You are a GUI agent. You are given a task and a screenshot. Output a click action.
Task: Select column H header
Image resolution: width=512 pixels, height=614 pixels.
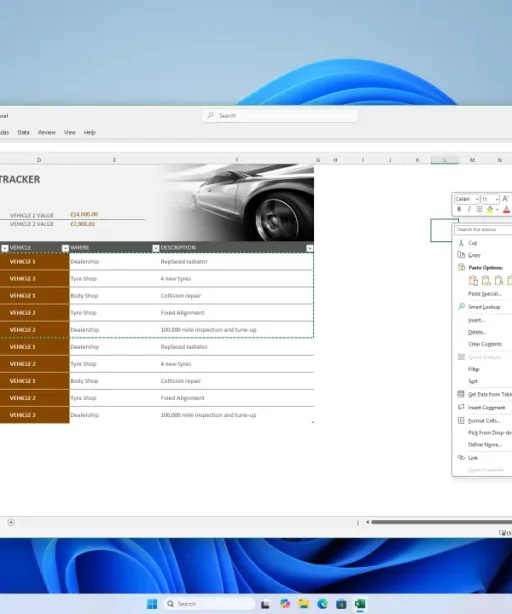pyautogui.click(x=335, y=160)
